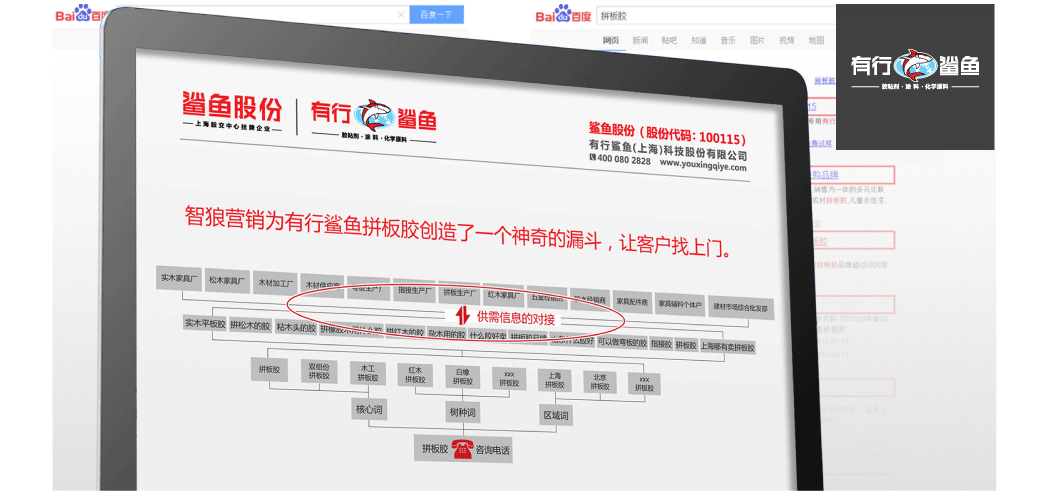This screenshot has height=496, width=1048.
Task: Switch to the 视频 tab
Action: coord(787,40)
